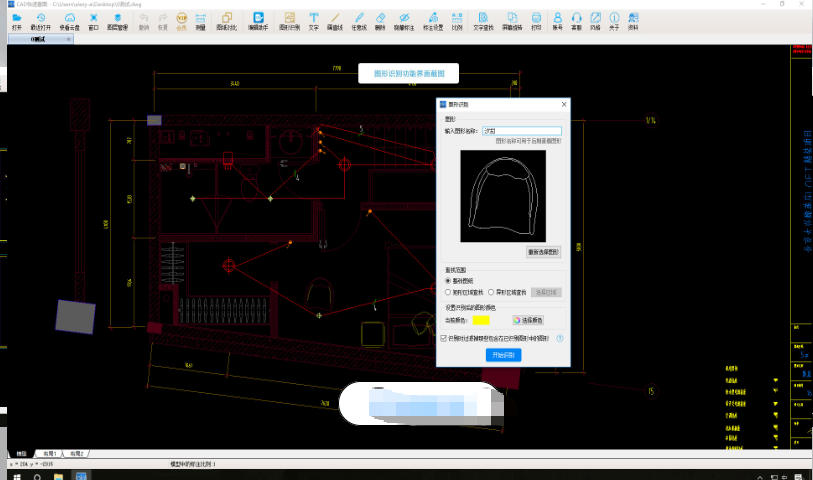Toggle the filter checkbox above 开始识别
The height and width of the screenshot is (480, 813).
[x=445, y=339]
